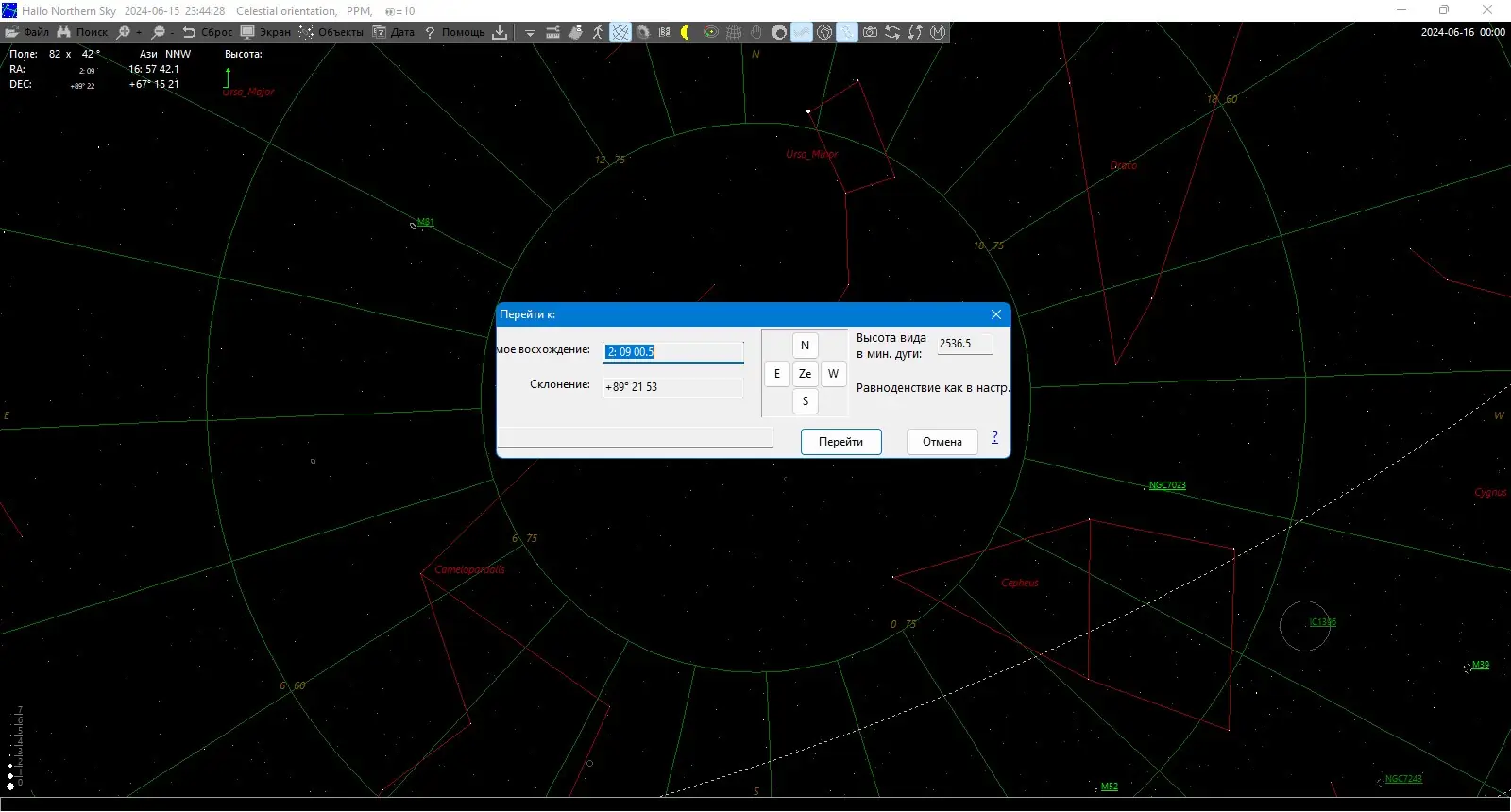Click the Ze zenith direction button
The height and width of the screenshot is (812, 1511).
coord(805,374)
